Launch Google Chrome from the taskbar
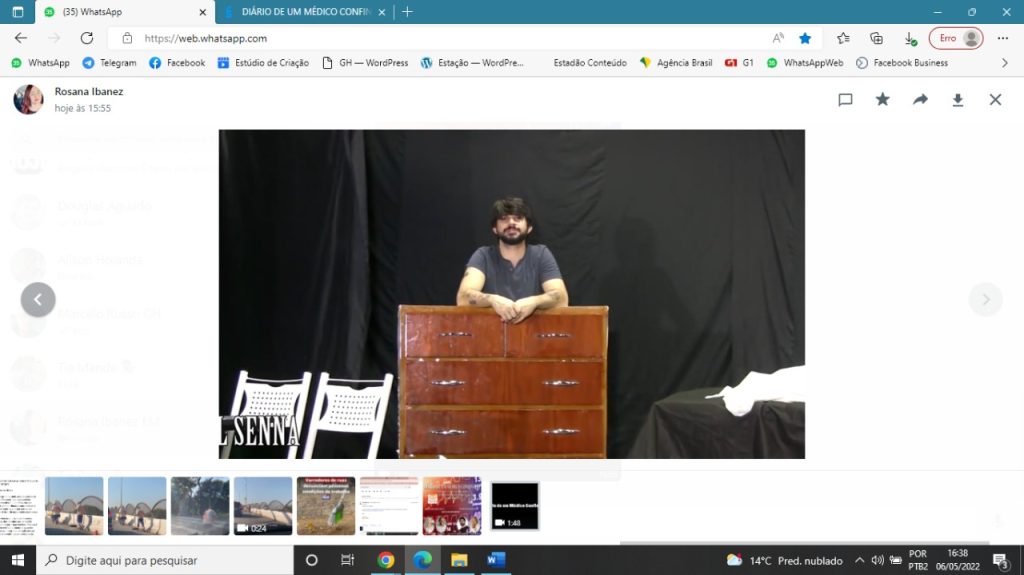The image size is (1024, 575). (386, 560)
